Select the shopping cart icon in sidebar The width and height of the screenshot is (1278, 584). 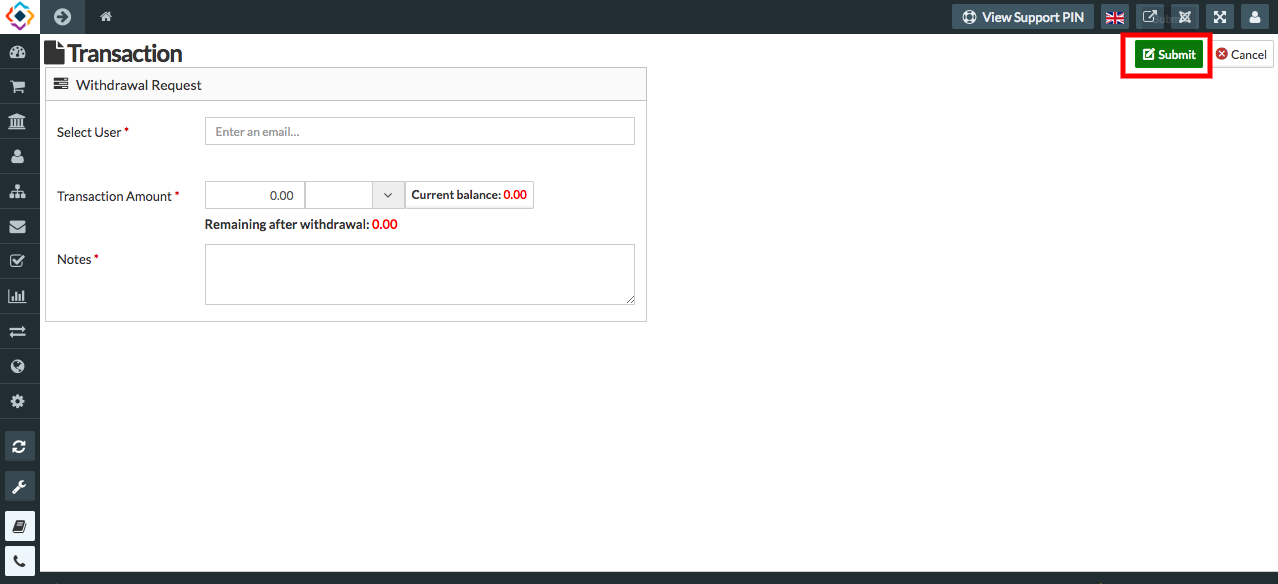click(19, 85)
